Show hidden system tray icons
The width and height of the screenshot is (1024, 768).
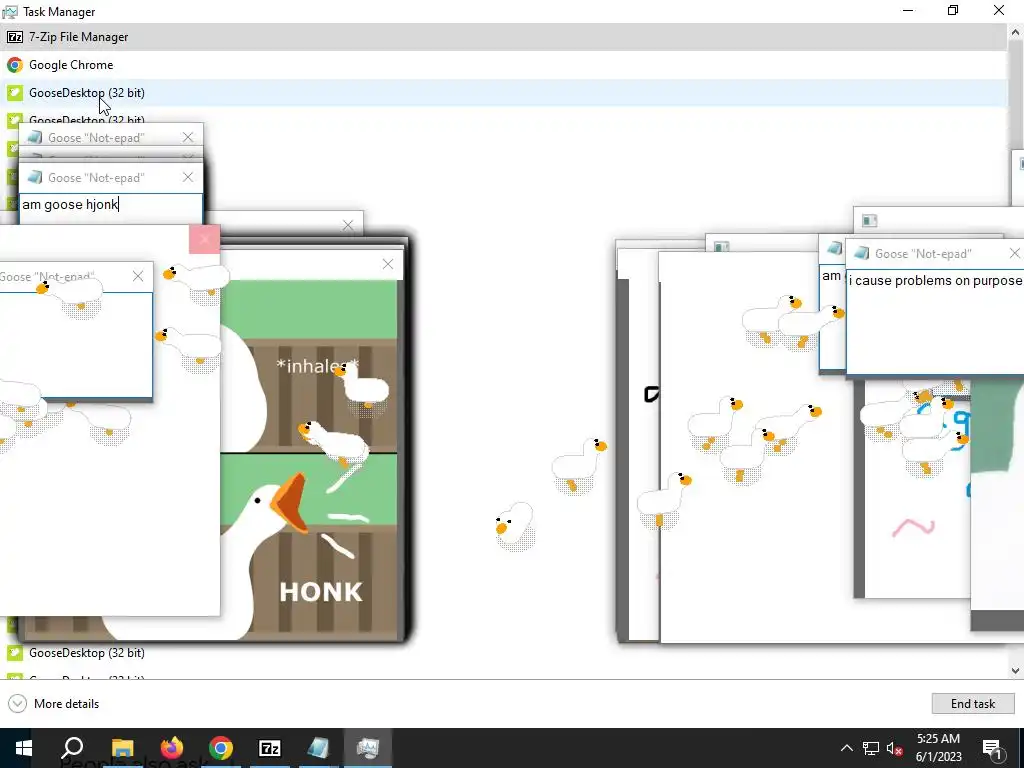tap(846, 748)
